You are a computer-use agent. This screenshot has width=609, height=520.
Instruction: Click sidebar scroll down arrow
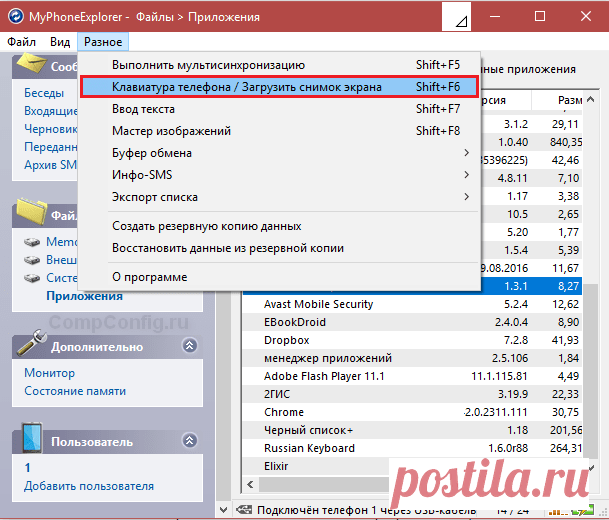(x=223, y=509)
